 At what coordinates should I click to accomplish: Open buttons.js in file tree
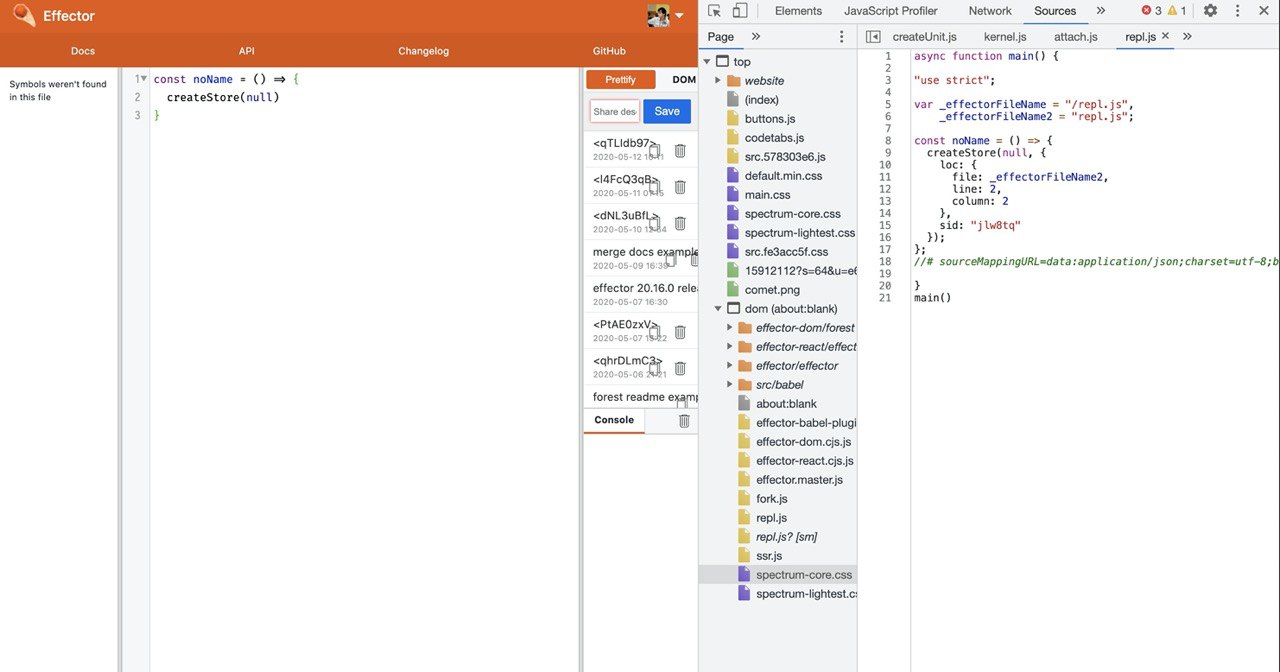coord(770,119)
